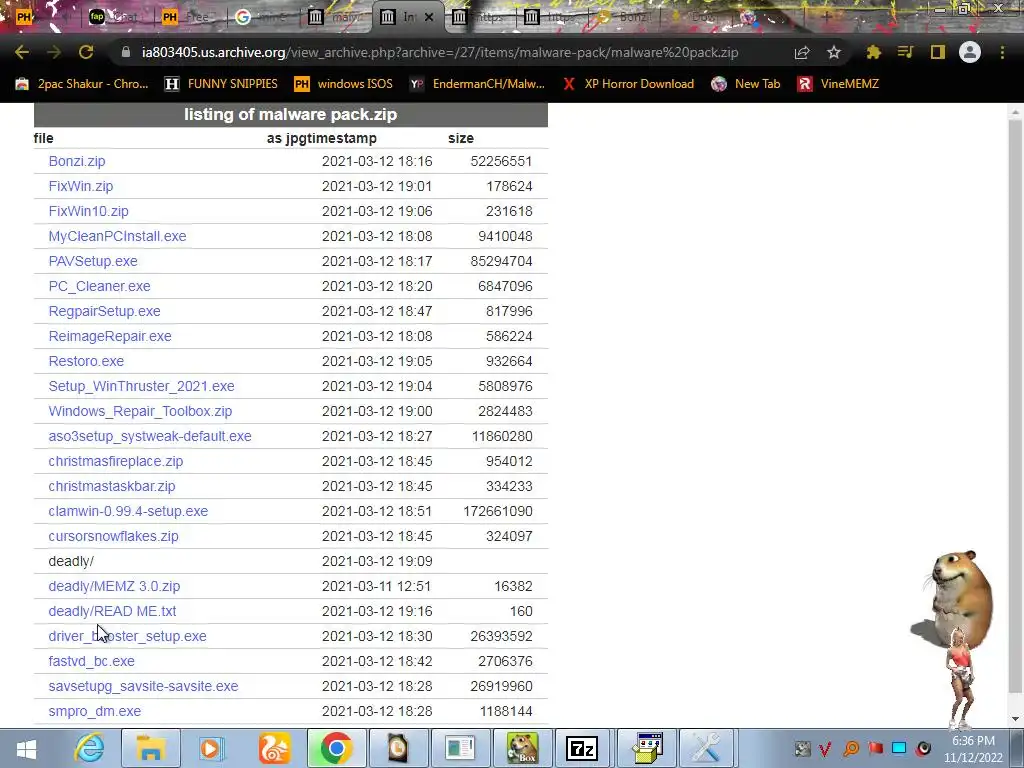The width and height of the screenshot is (1024, 768).
Task: Open UC Browser from the taskbar
Action: (274, 748)
